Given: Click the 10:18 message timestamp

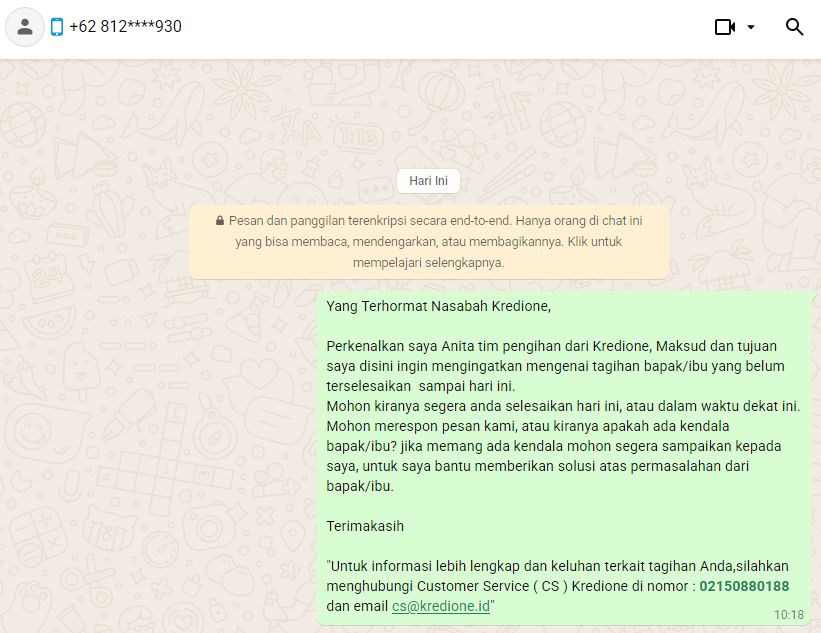Looking at the screenshot, I should pos(789,615).
